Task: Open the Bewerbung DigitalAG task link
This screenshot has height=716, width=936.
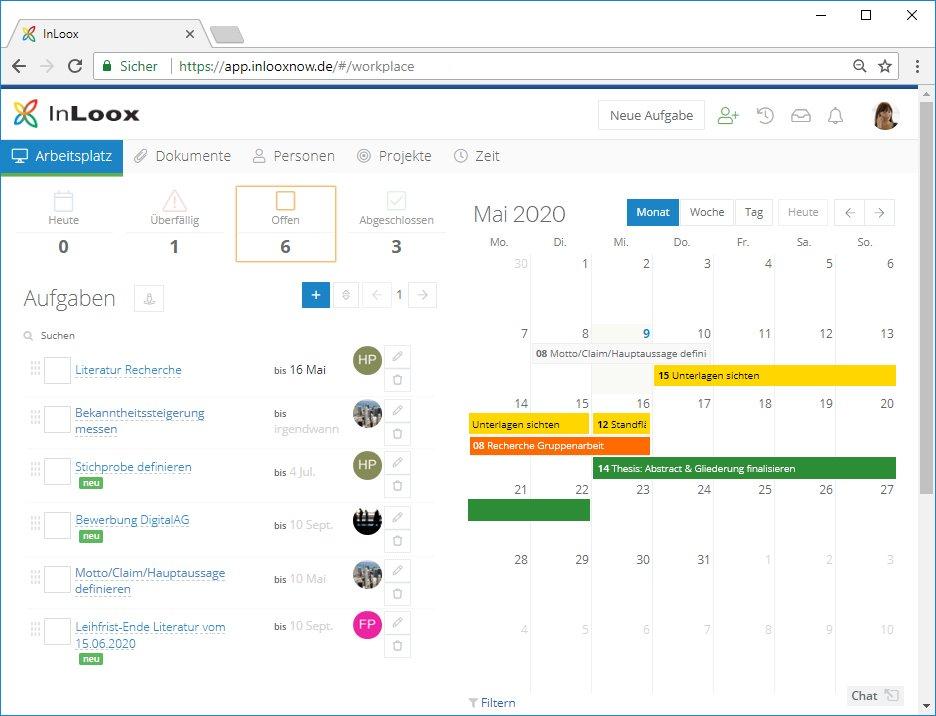Action: (132, 520)
